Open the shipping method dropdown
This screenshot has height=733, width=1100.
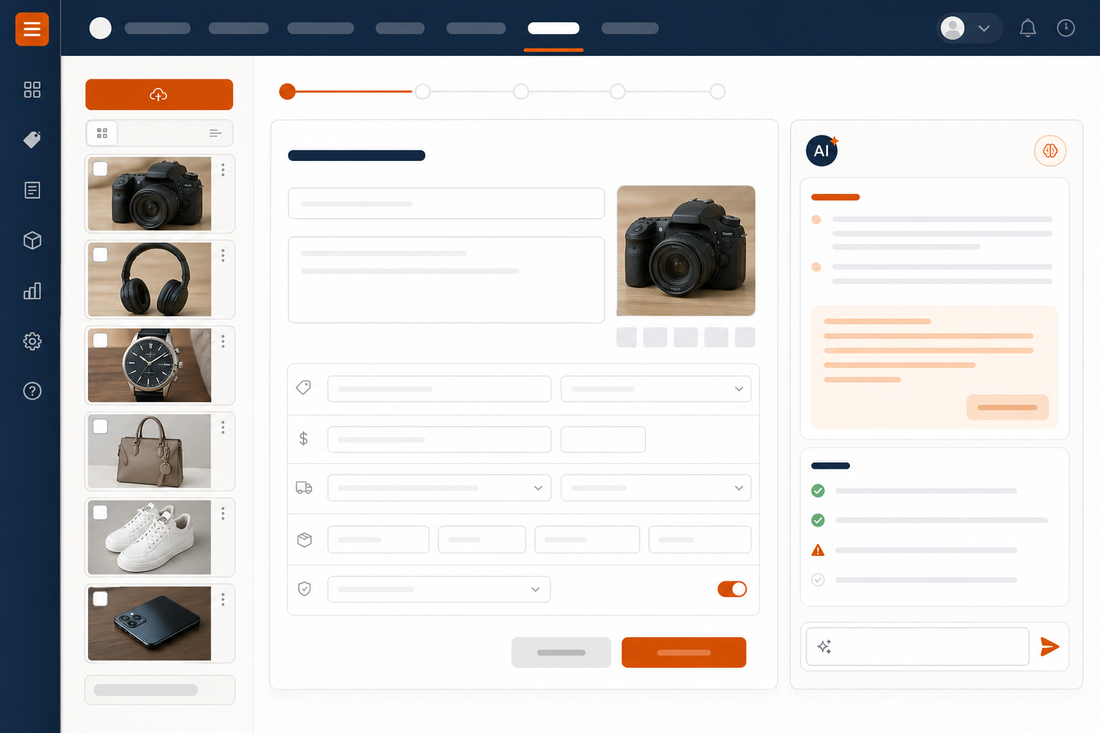tap(439, 488)
